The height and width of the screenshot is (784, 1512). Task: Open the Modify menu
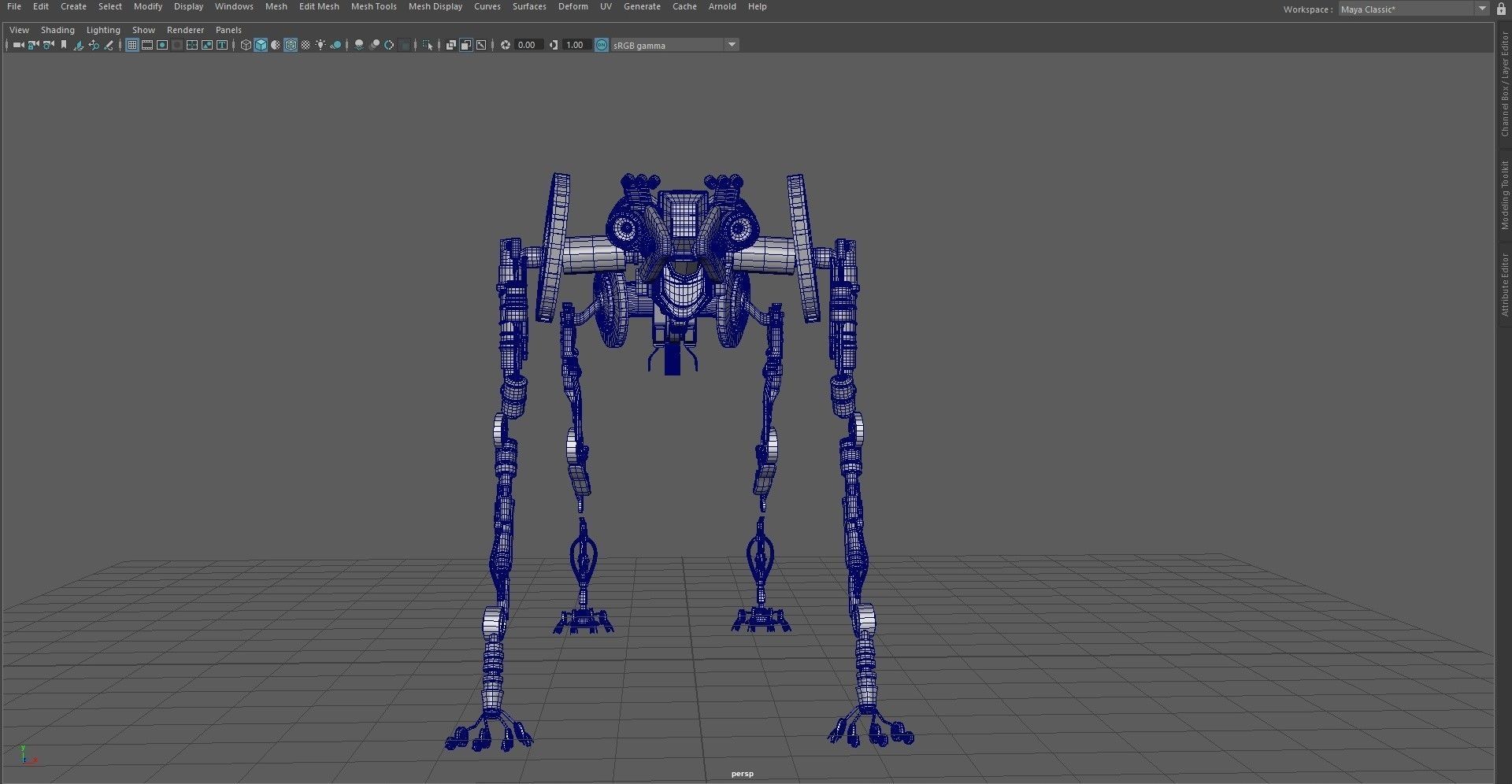[148, 6]
